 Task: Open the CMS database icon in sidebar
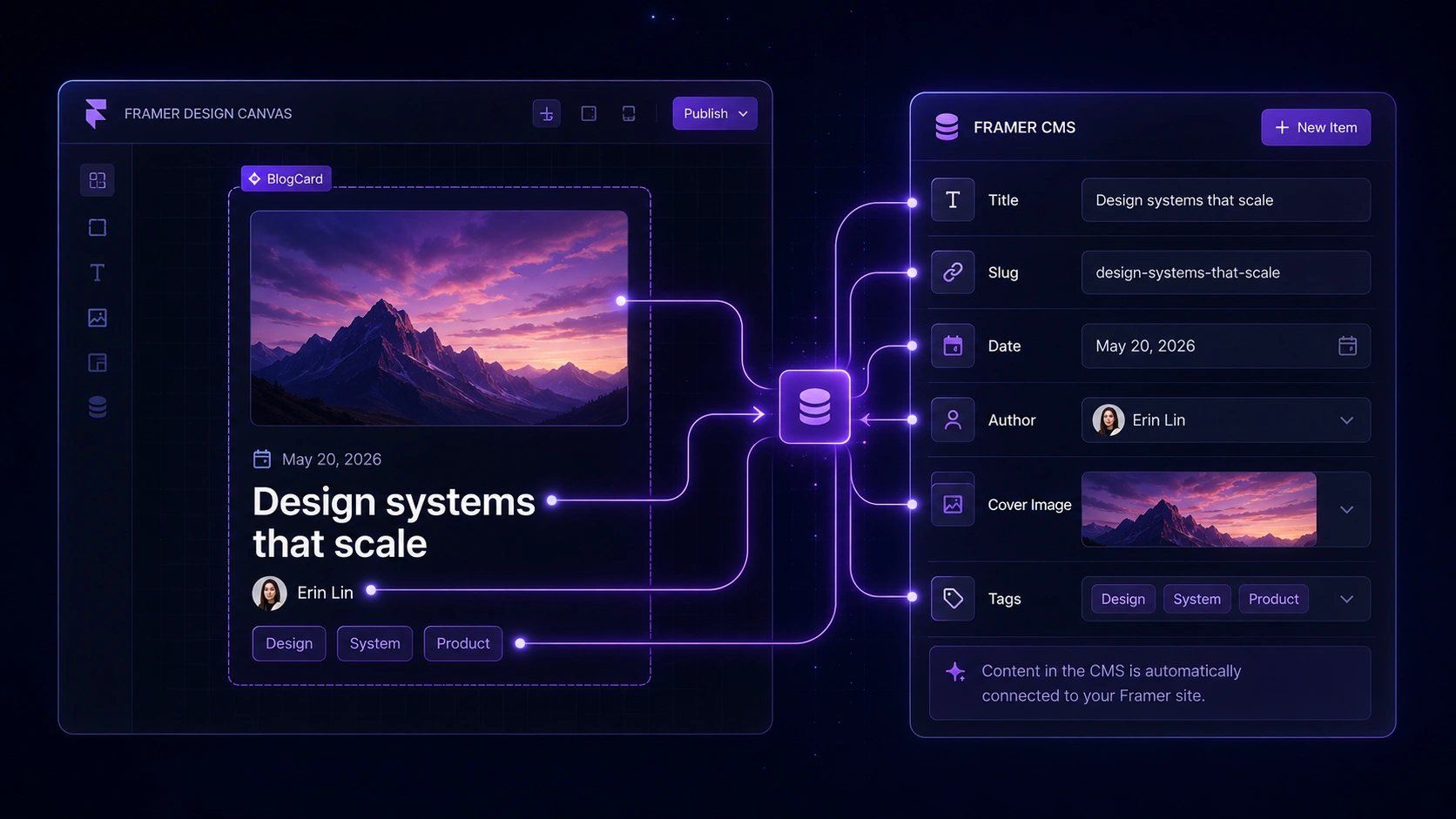click(x=98, y=407)
